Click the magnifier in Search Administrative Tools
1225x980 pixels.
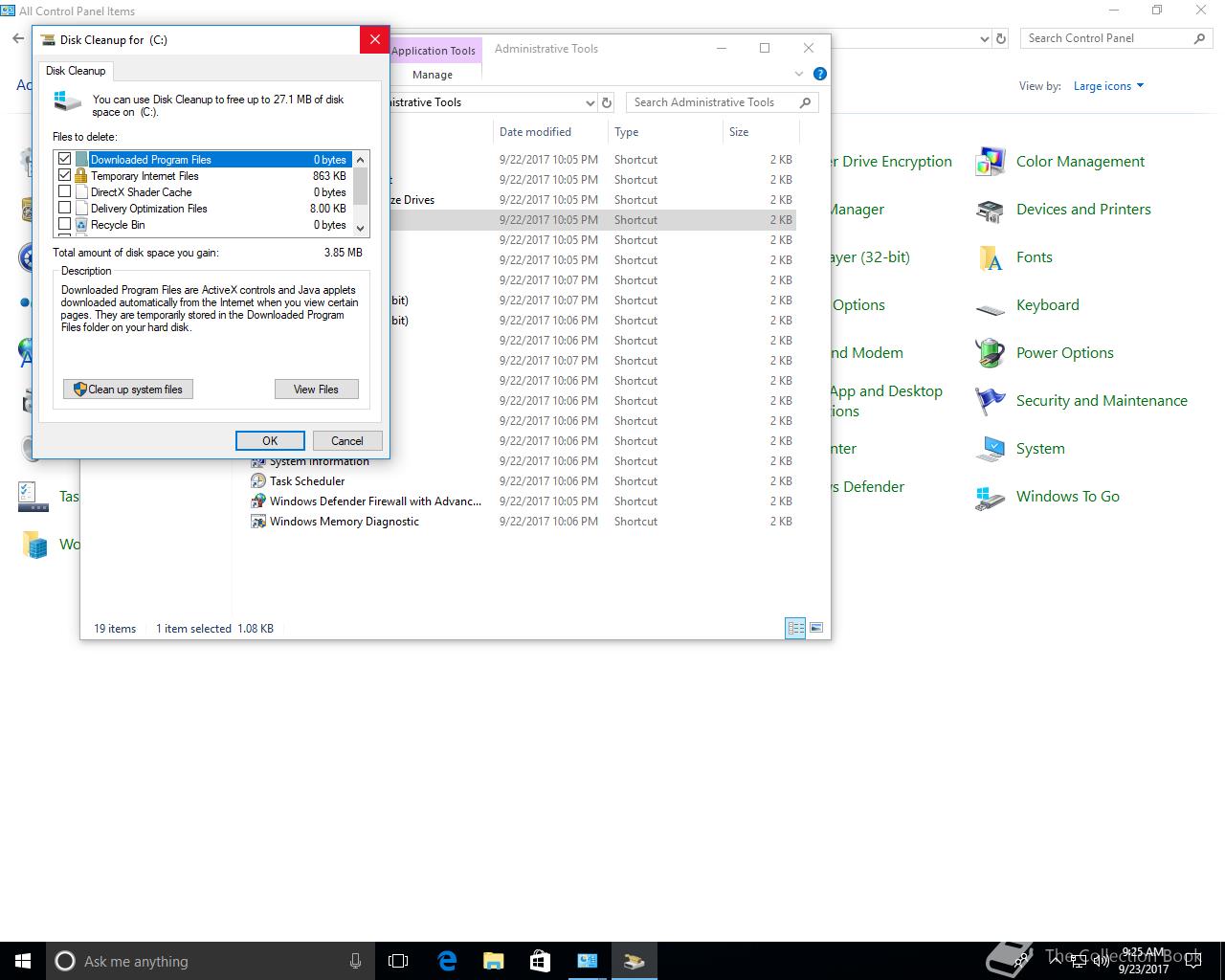click(x=806, y=102)
